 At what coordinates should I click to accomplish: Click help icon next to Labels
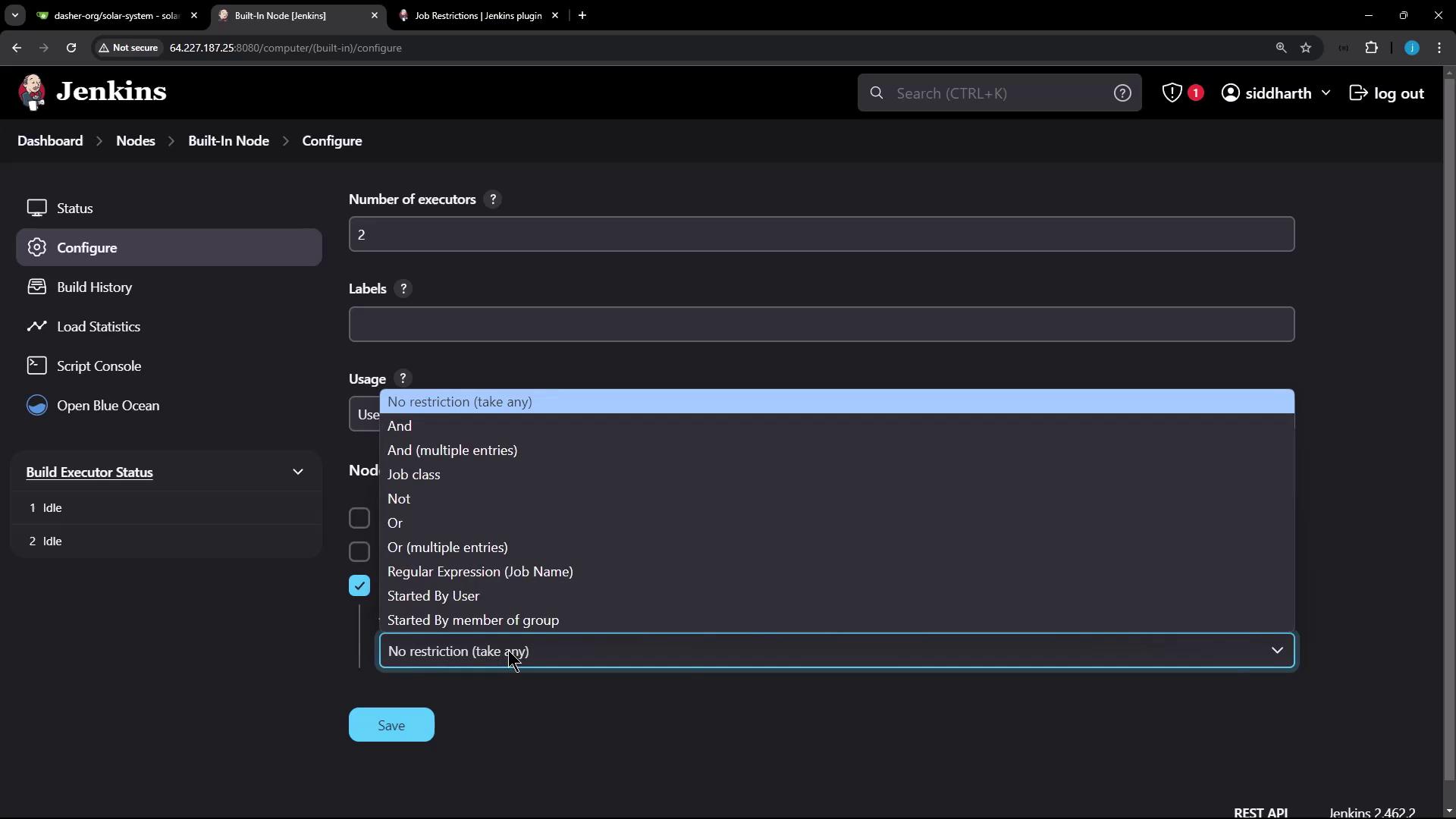coord(403,289)
